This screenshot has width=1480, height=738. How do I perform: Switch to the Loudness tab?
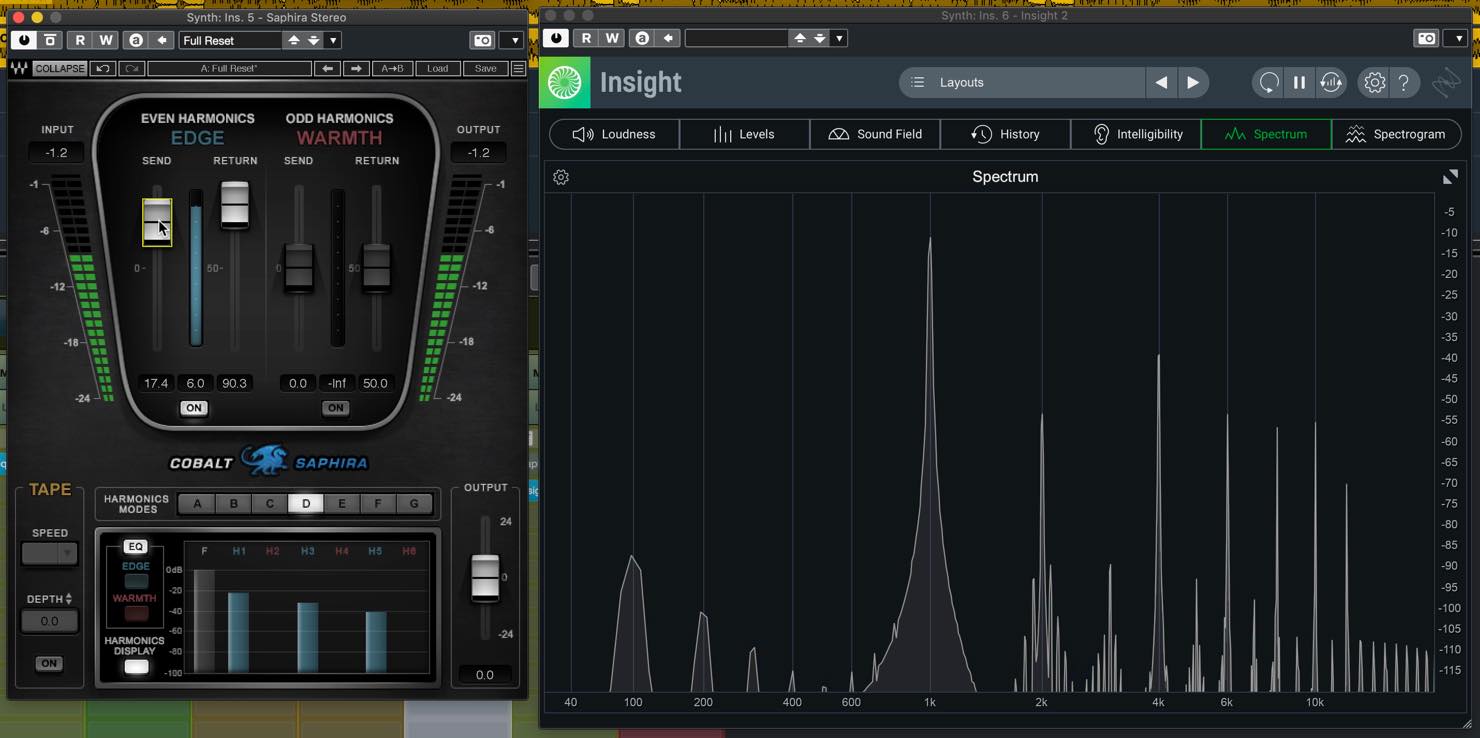point(614,134)
